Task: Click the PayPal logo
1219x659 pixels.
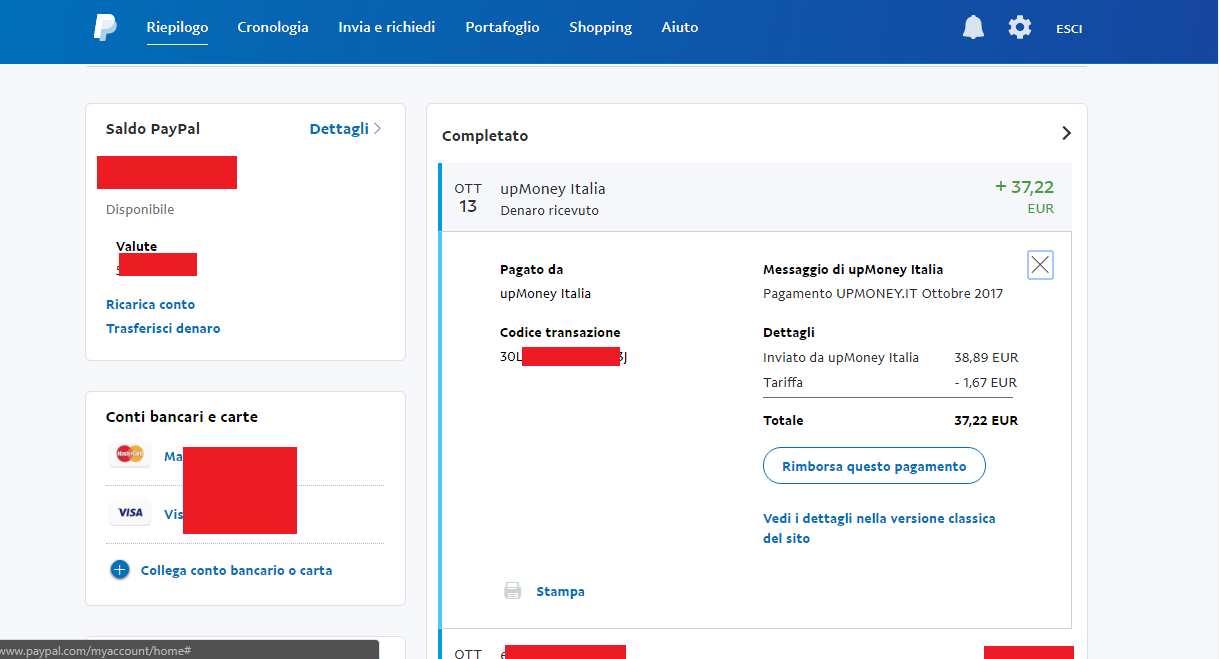Action: (x=105, y=28)
